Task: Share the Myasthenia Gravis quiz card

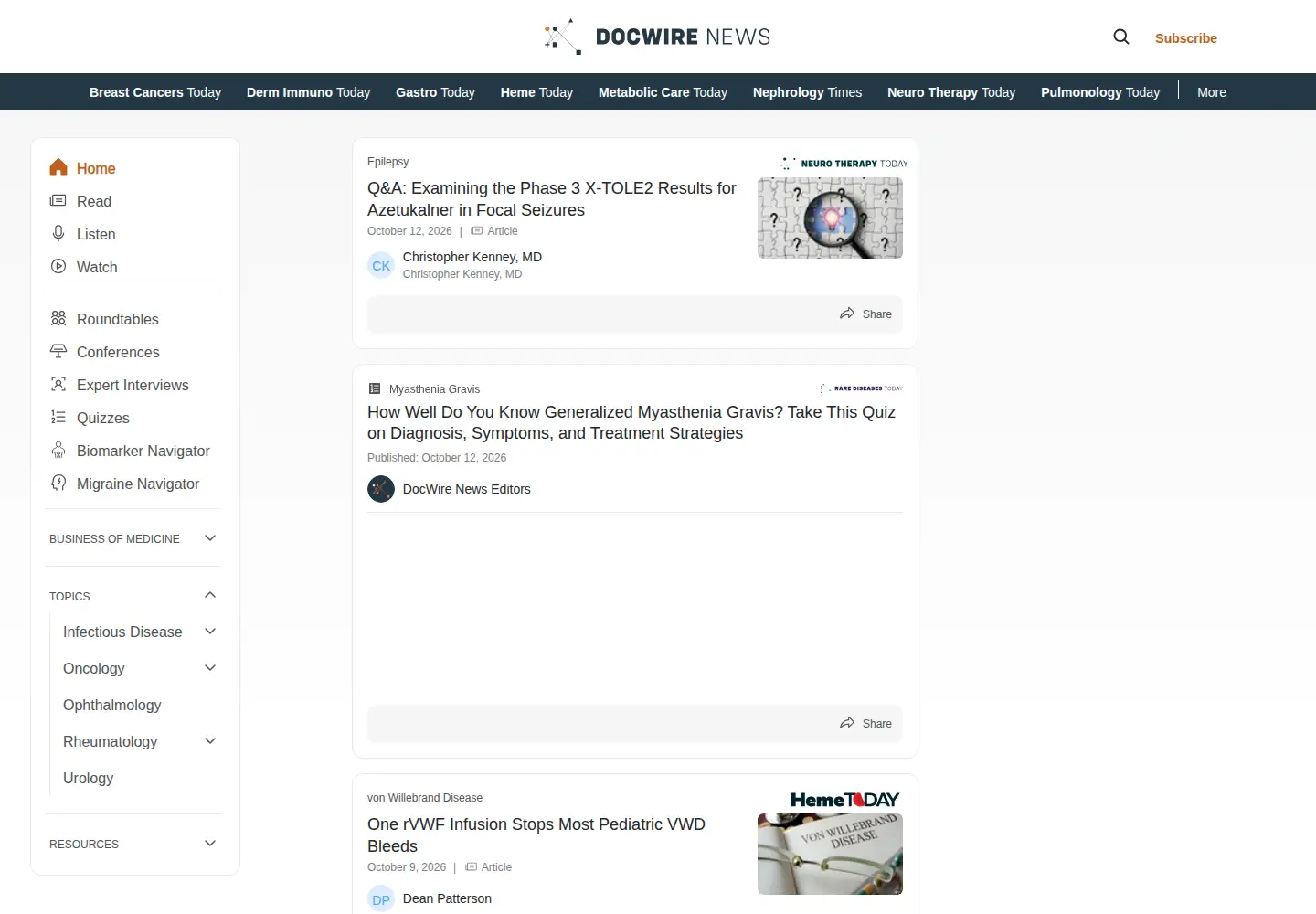Action: click(865, 723)
